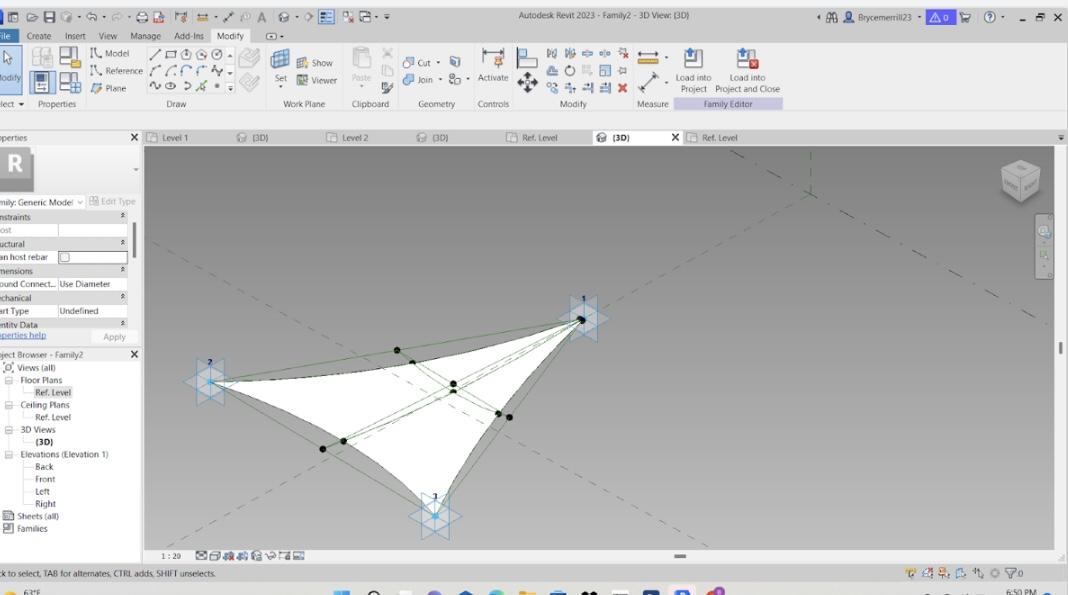Screen dimensions: 1068x595
Task: Open the View ribbon tab
Action: pyautogui.click(x=108, y=36)
